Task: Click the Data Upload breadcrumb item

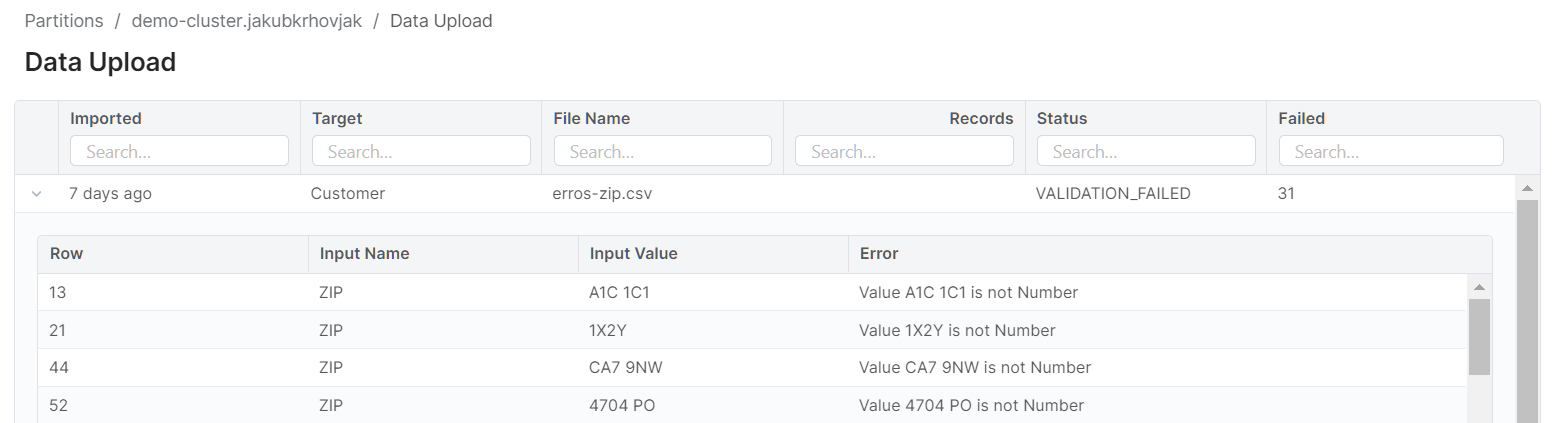Action: (441, 21)
